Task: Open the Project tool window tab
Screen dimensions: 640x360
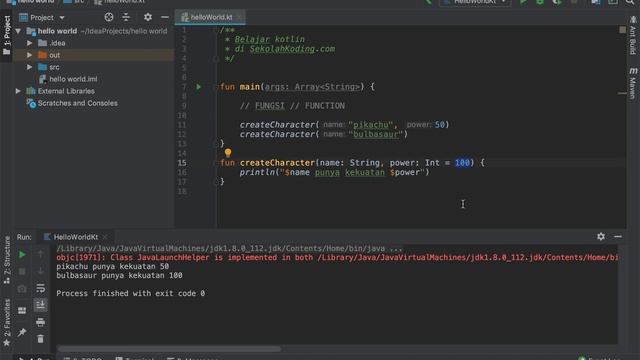Action: (x=7, y=36)
